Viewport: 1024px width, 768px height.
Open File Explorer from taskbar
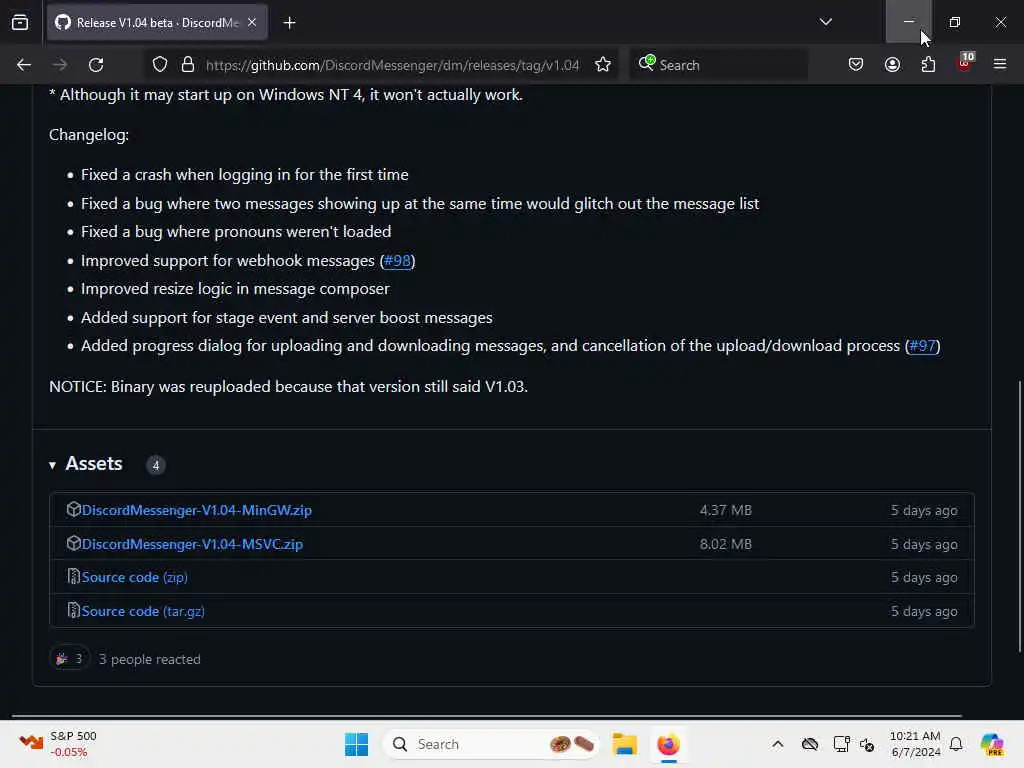point(624,744)
